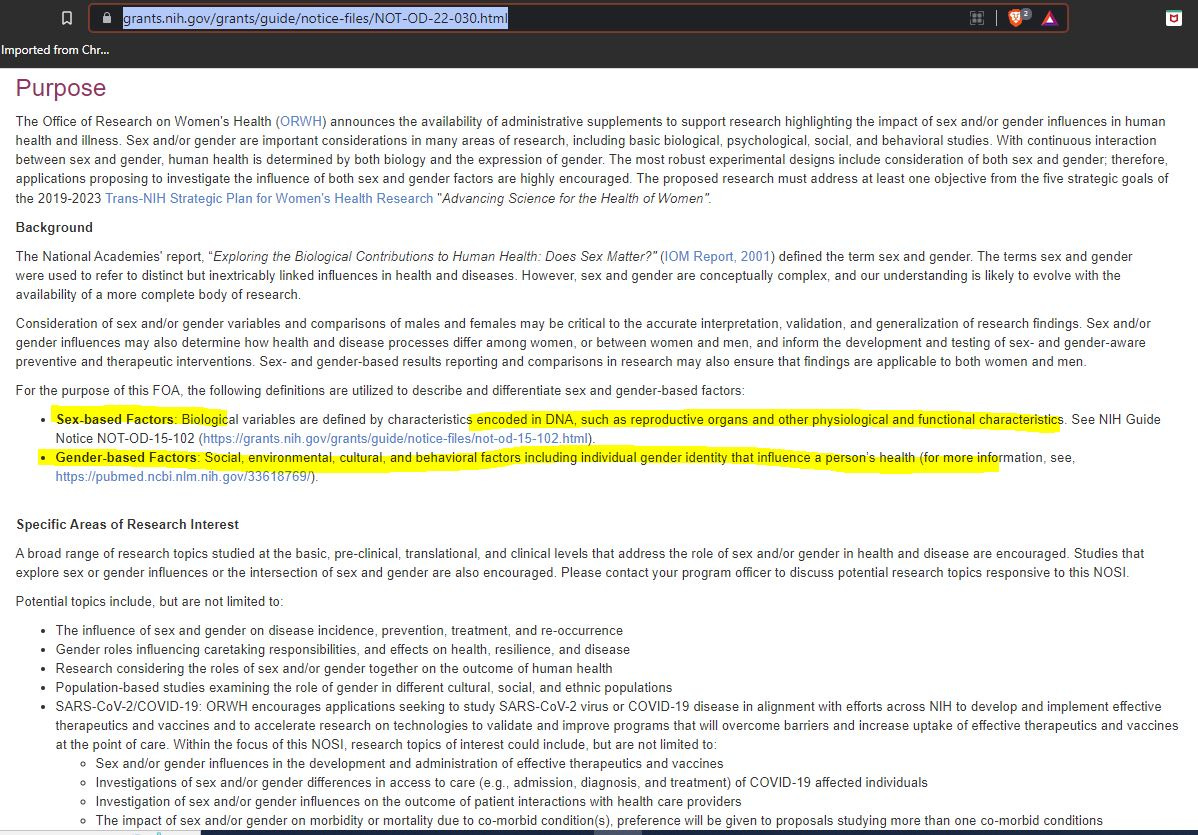1198x835 pixels.
Task: Click sub-bullet 'Investigations of sex and/or gender differences in access to care'
Action: [x=511, y=783]
